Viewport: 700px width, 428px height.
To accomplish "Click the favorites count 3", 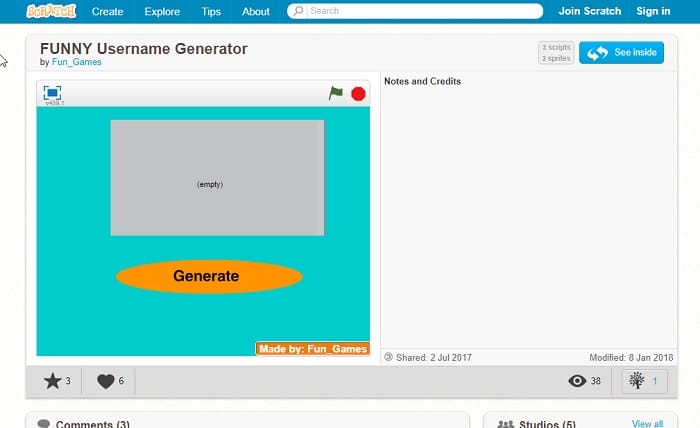I will 68,381.
